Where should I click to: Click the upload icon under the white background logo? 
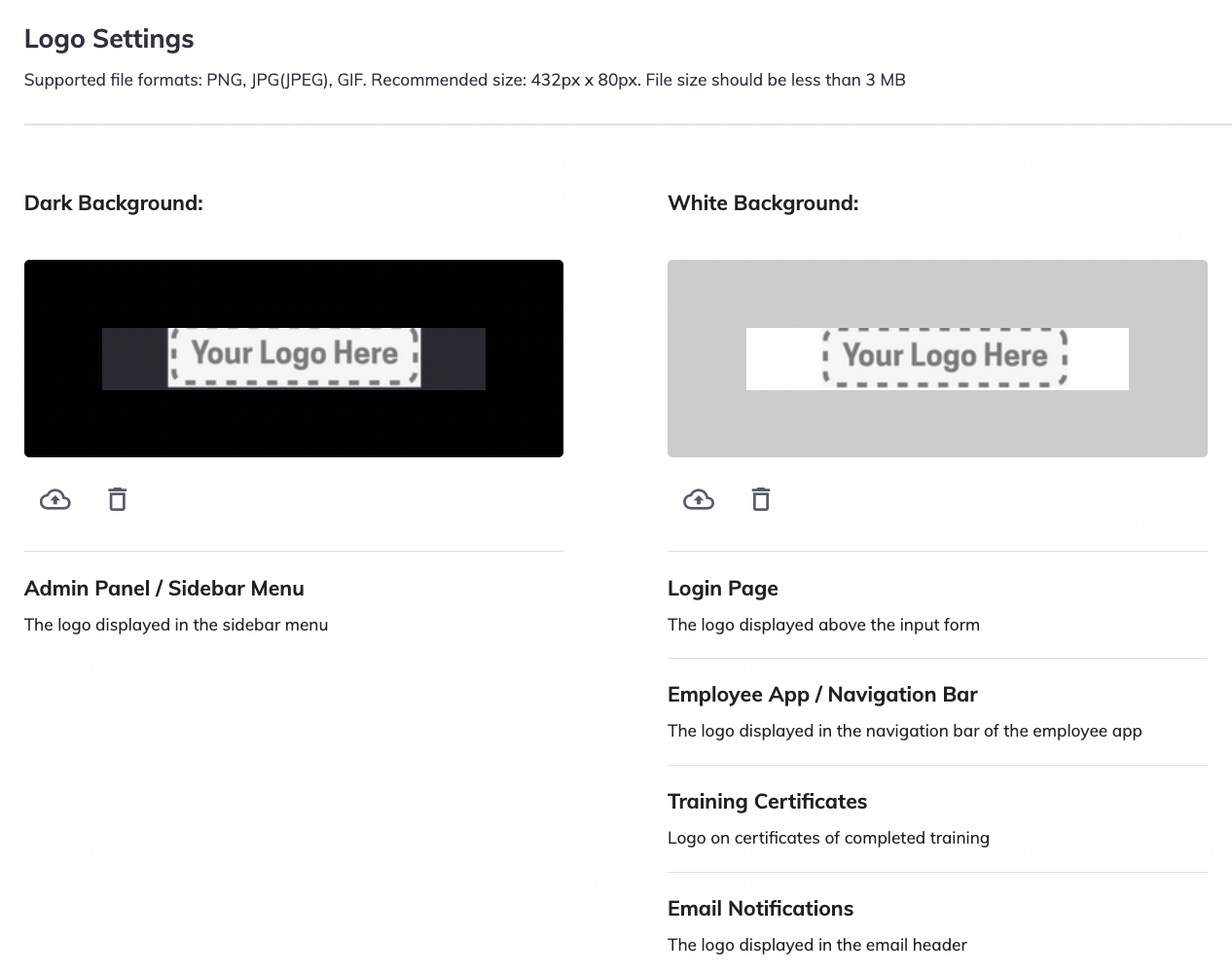(x=699, y=498)
